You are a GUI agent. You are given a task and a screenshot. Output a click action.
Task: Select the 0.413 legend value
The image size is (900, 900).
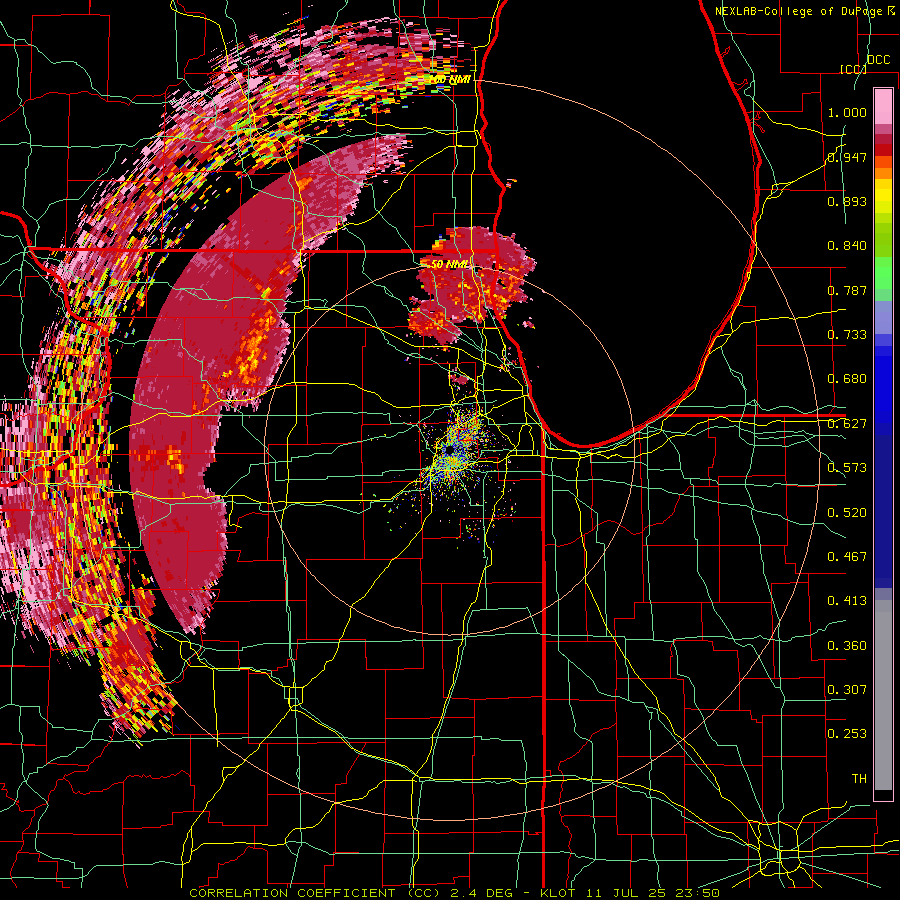point(847,600)
